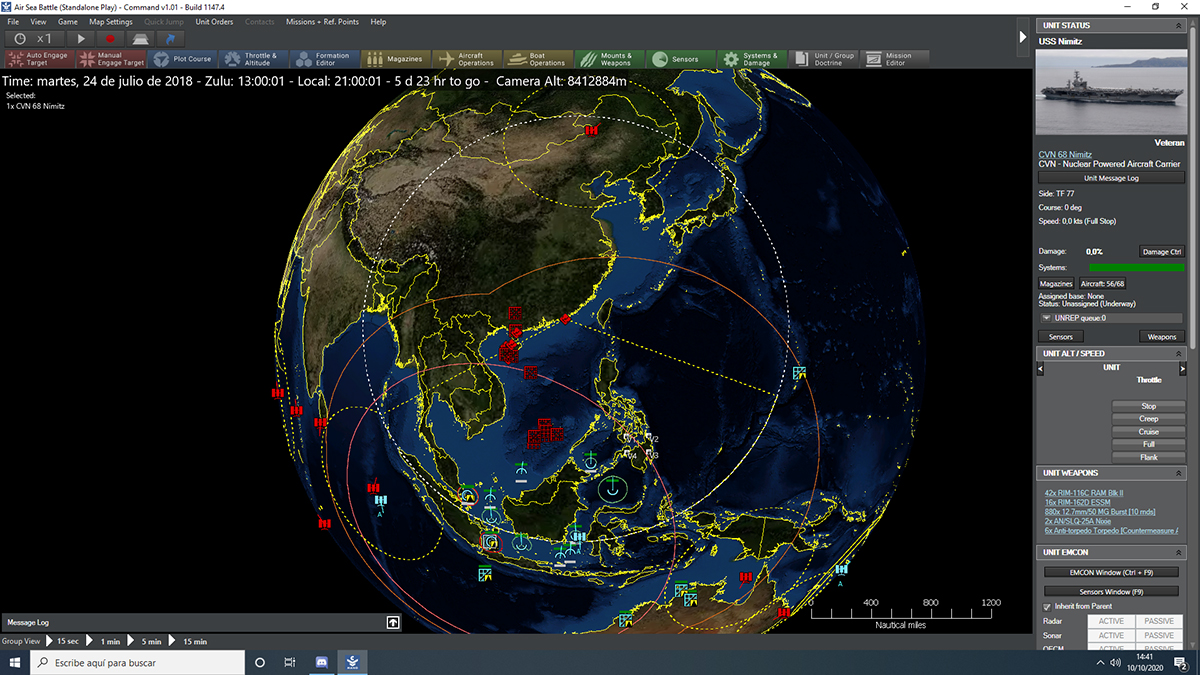Select Auto Engage Target
1200x675 pixels.
pos(39,59)
